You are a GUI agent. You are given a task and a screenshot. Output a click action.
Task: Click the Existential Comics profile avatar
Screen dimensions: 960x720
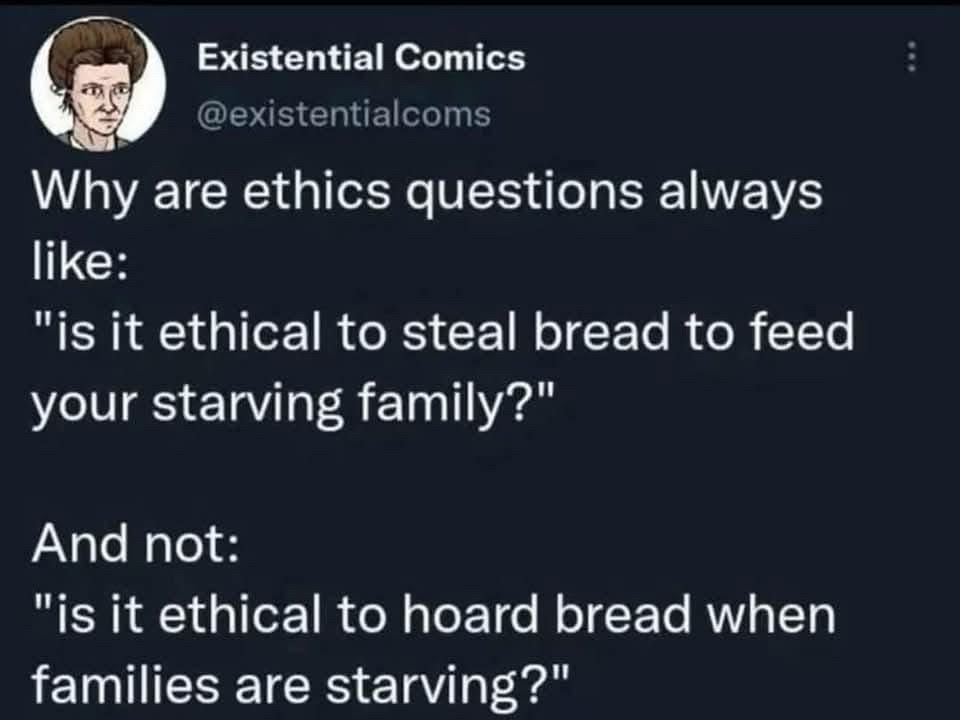pos(98,83)
